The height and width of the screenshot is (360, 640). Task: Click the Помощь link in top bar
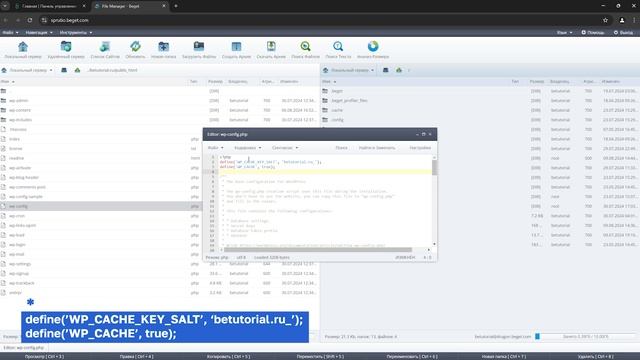(593, 32)
